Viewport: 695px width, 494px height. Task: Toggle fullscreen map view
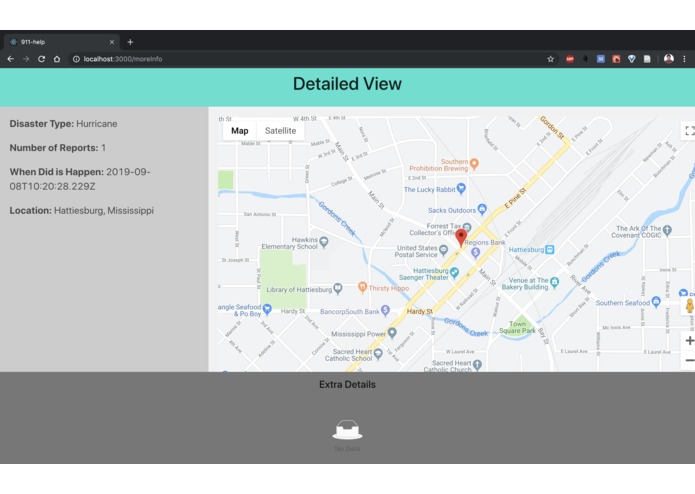689,131
